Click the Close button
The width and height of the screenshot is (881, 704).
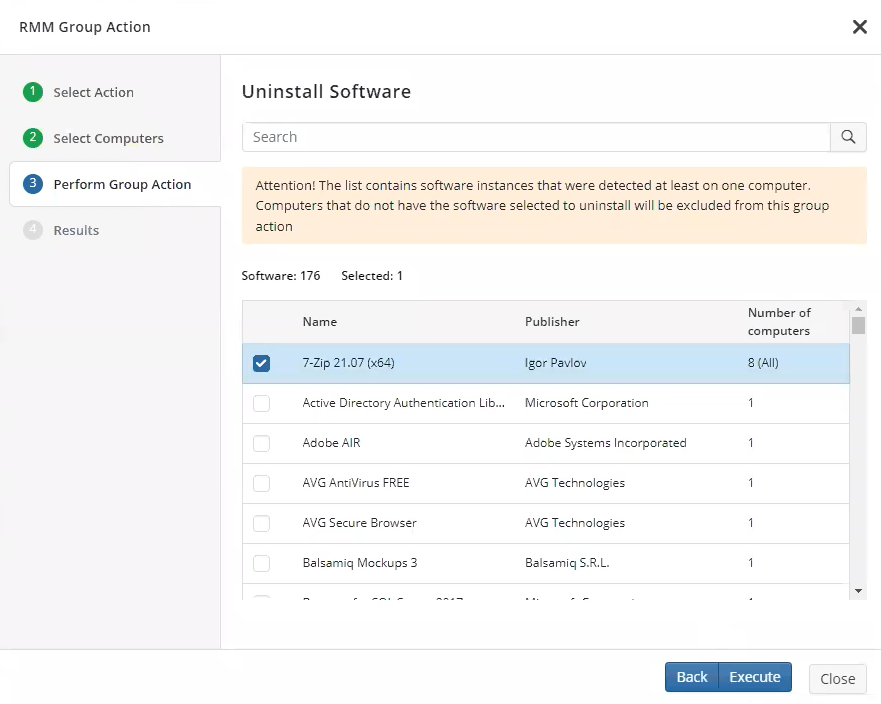tap(838, 679)
